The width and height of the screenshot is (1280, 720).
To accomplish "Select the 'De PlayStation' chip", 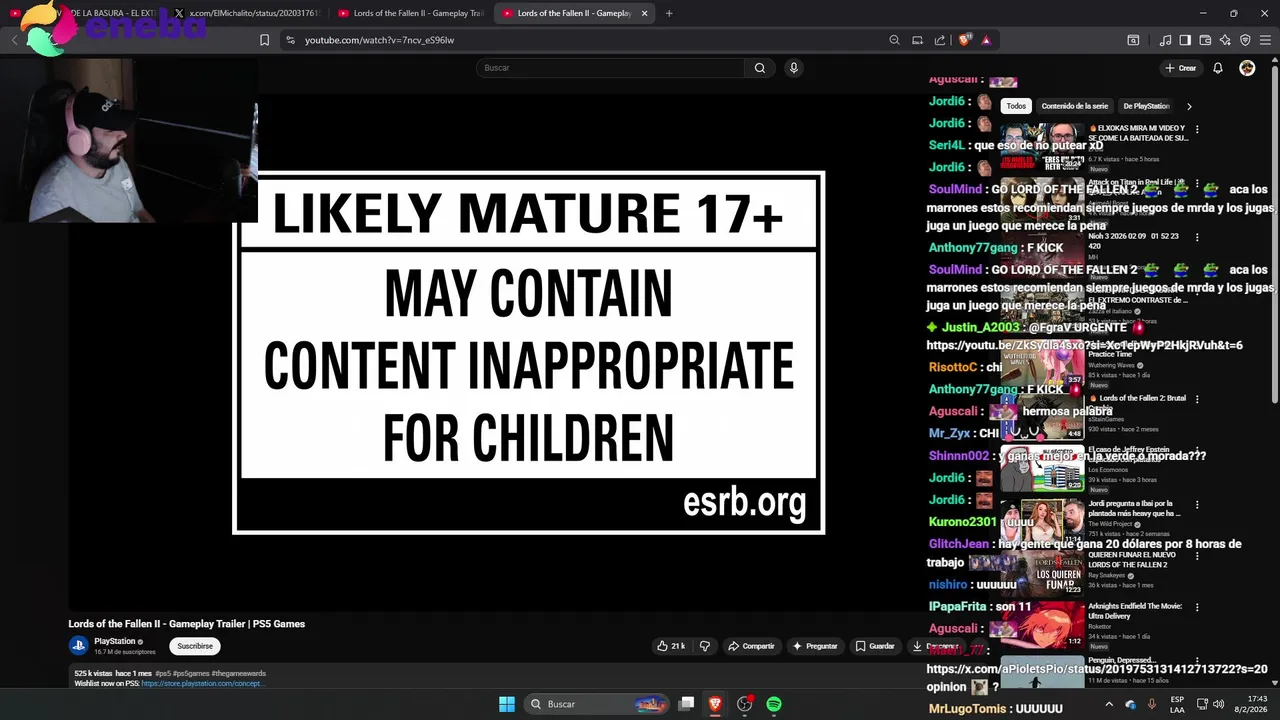I will pyautogui.click(x=1146, y=106).
